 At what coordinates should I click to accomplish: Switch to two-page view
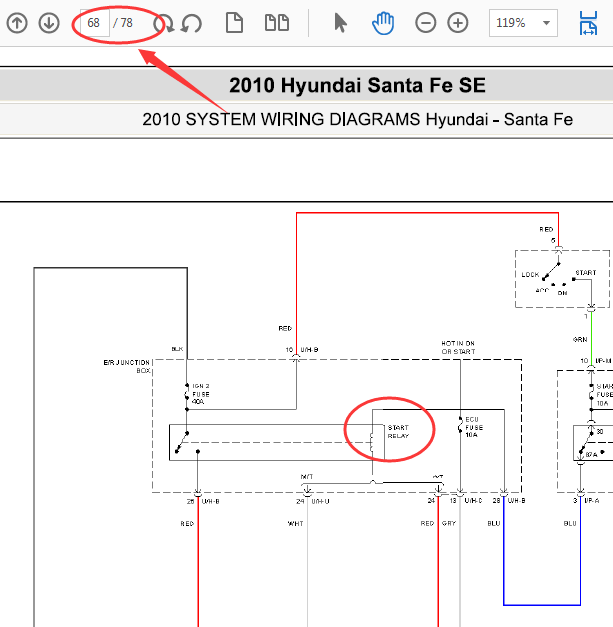click(277, 23)
